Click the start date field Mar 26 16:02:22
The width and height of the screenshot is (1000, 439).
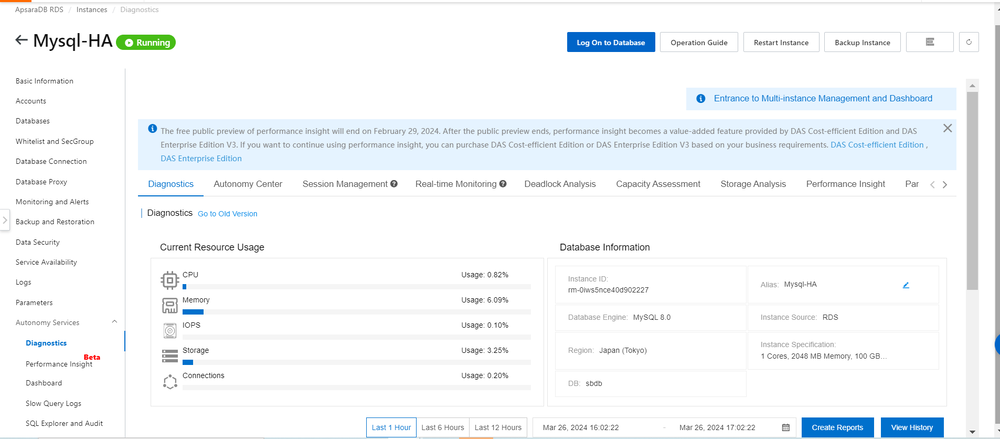click(580, 427)
